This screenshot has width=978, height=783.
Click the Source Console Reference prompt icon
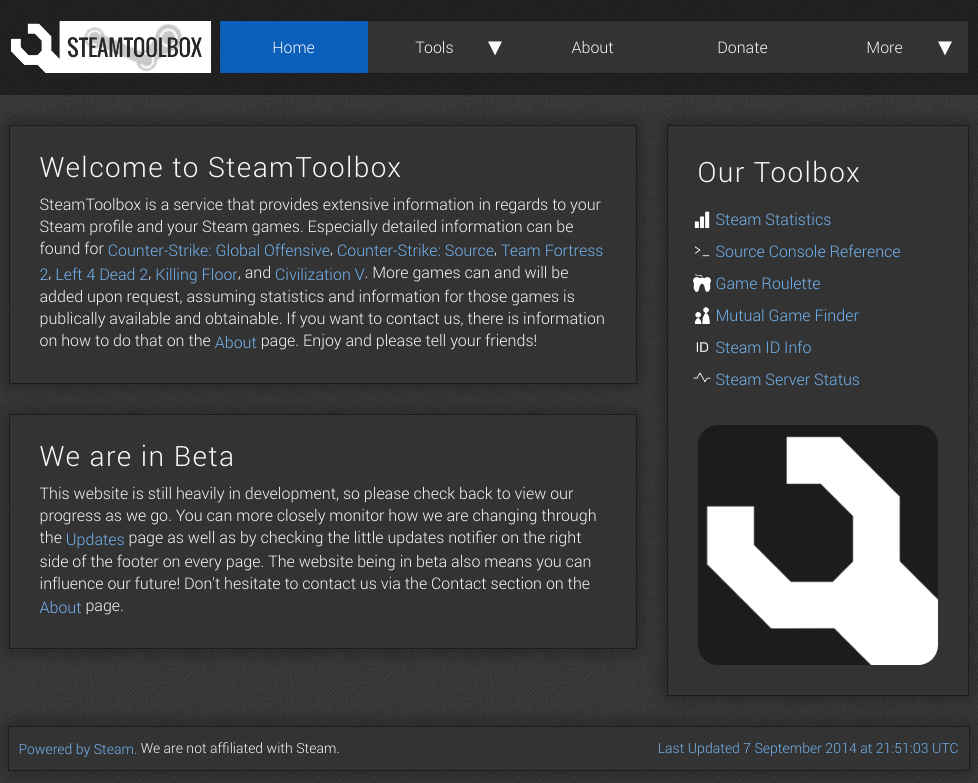[702, 251]
